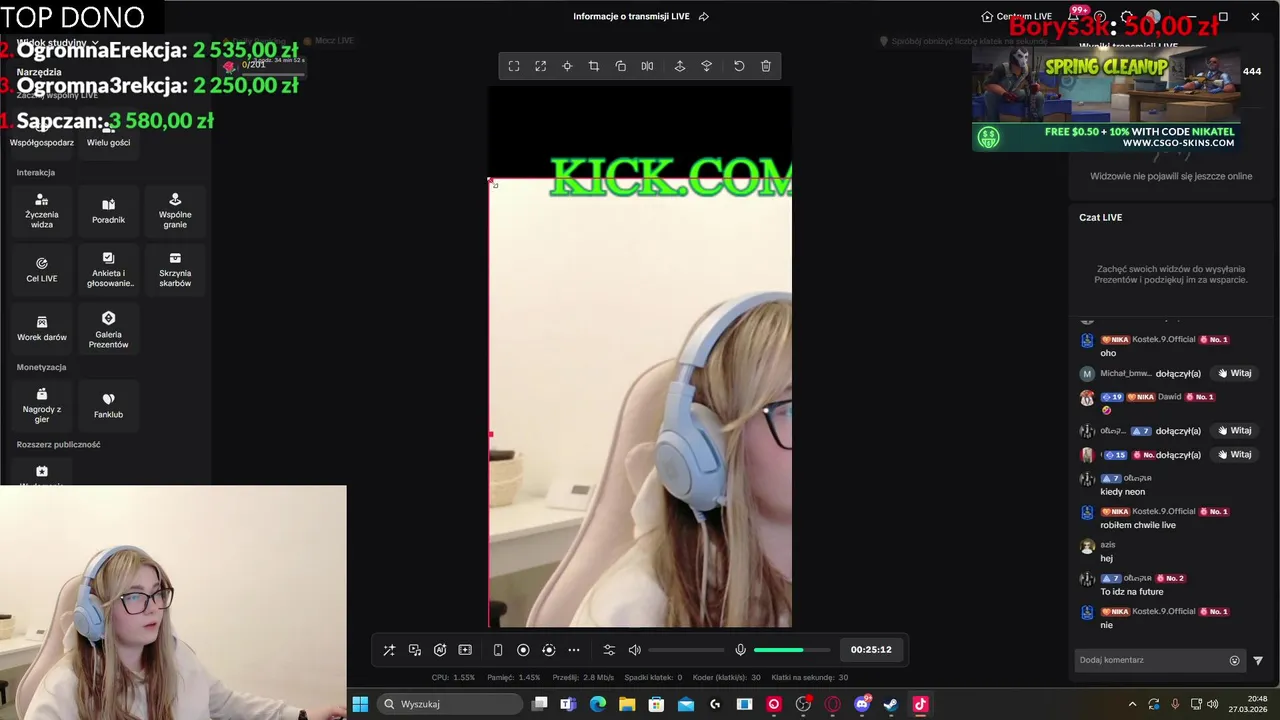1280x720 pixels.
Task: Open the Cel LIVE tool
Action: click(x=42, y=270)
